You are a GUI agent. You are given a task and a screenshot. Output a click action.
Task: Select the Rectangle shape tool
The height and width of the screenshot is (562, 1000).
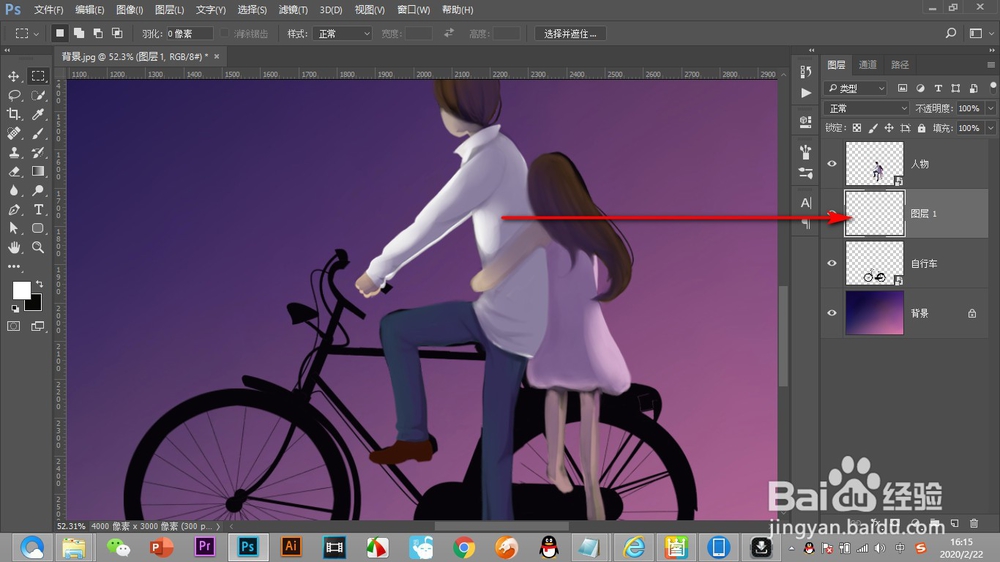click(38, 228)
